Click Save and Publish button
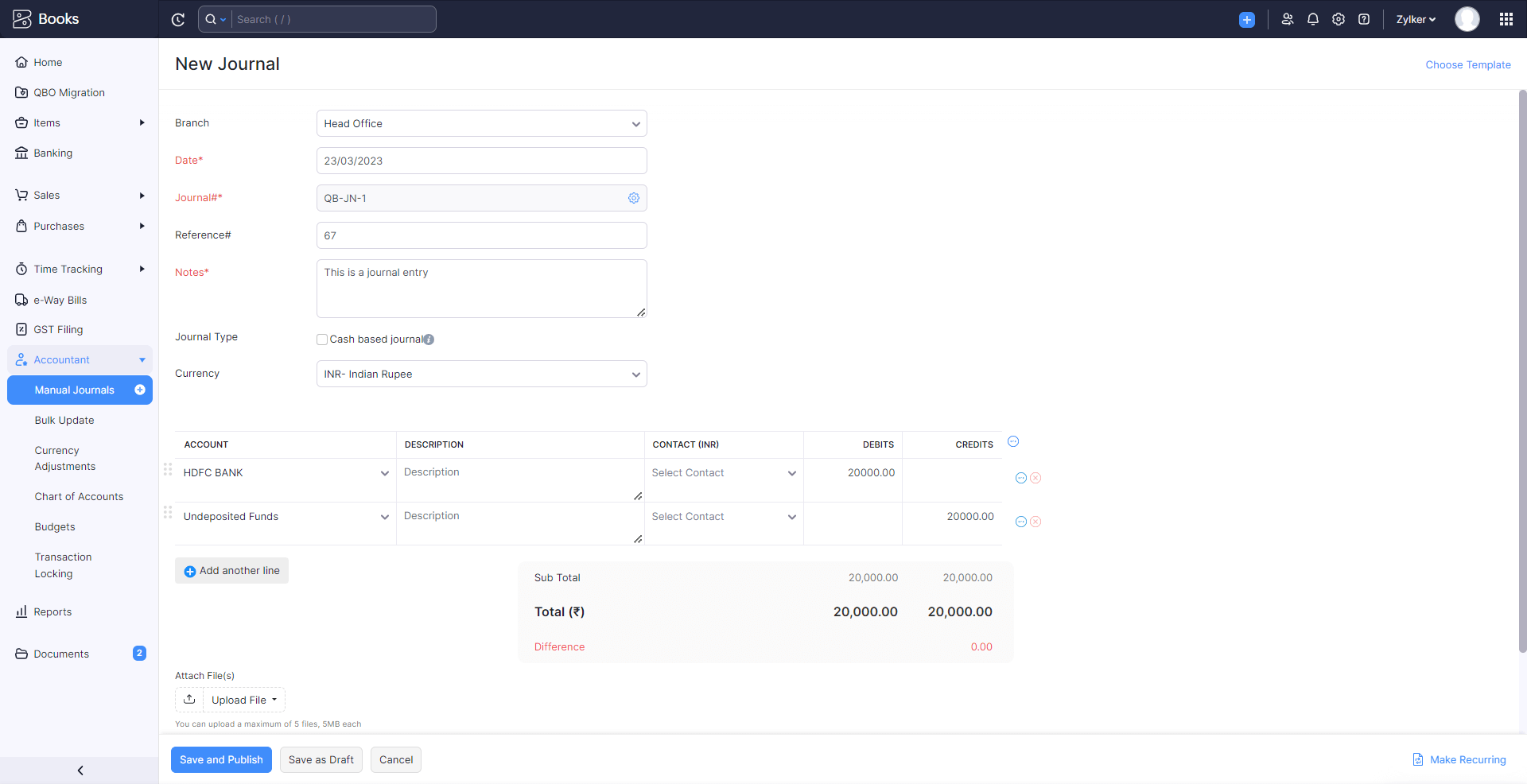The height and width of the screenshot is (784, 1527). [221, 759]
